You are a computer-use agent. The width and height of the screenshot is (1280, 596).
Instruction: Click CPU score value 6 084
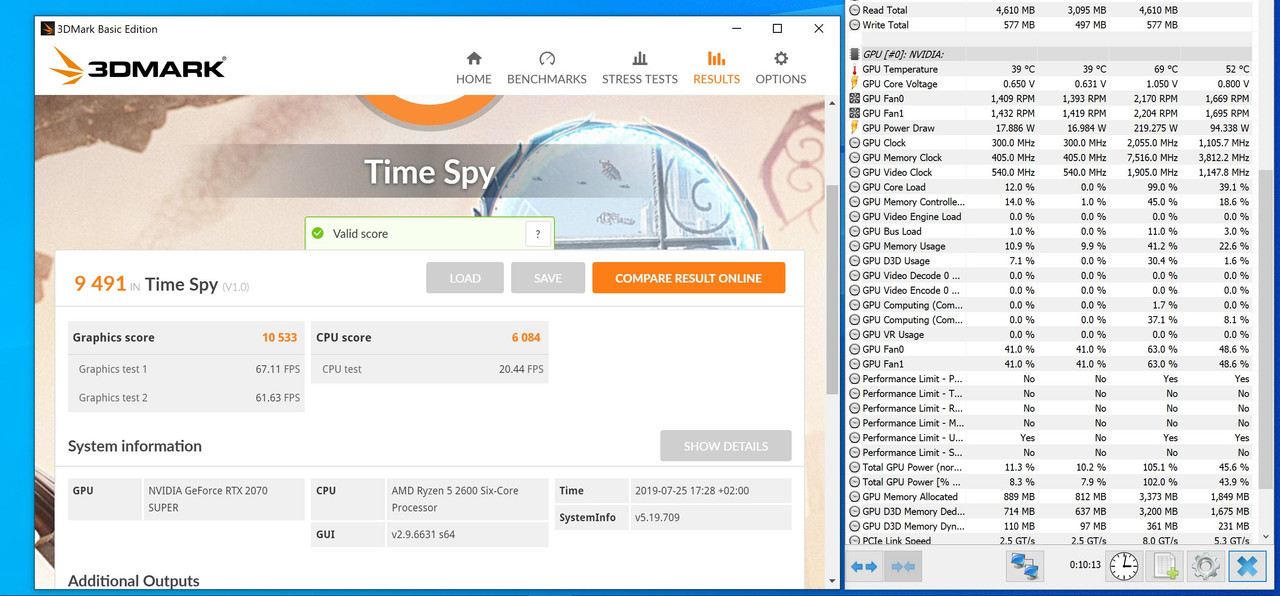(x=526, y=338)
